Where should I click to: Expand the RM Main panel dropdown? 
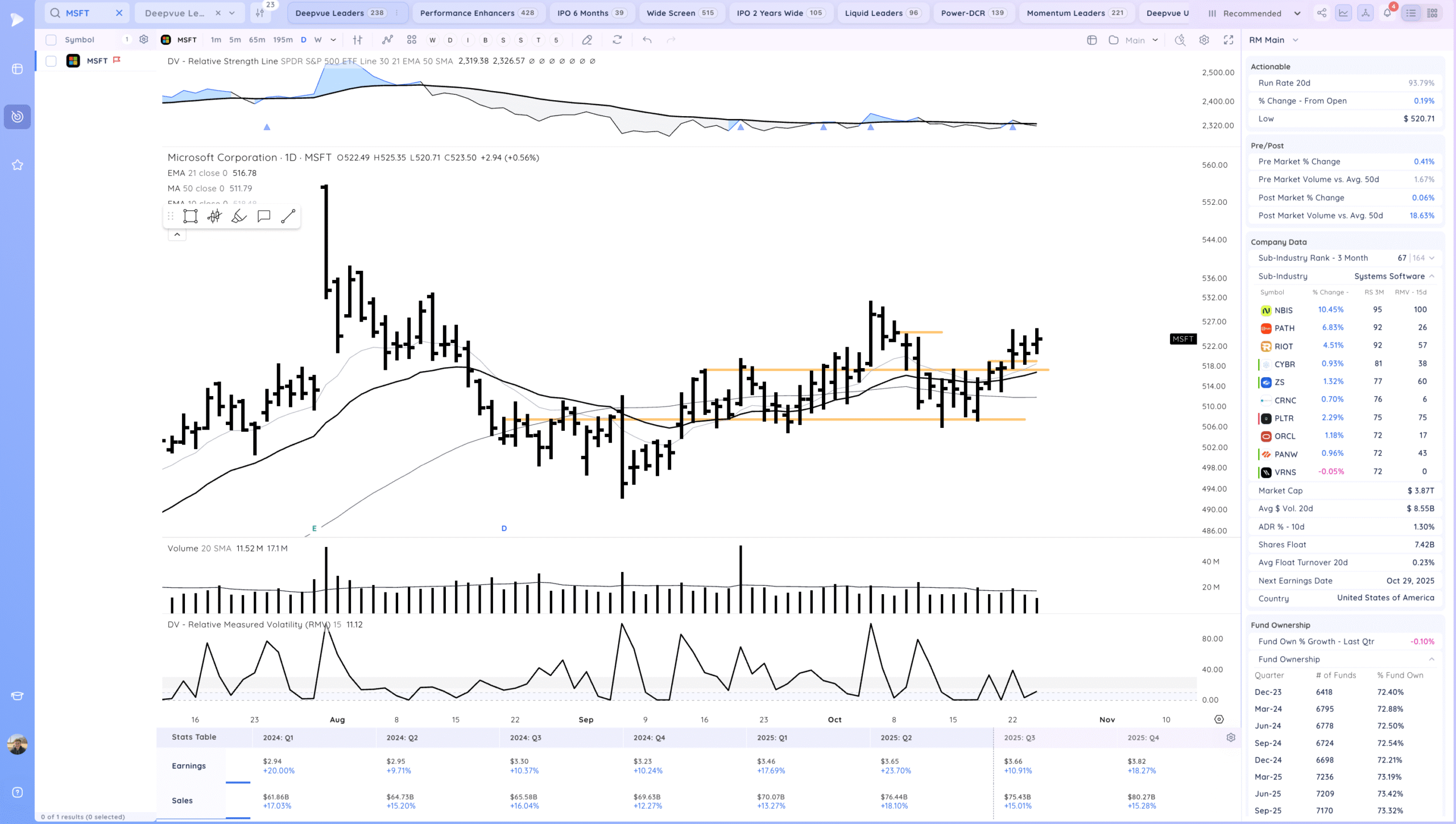tap(1296, 40)
